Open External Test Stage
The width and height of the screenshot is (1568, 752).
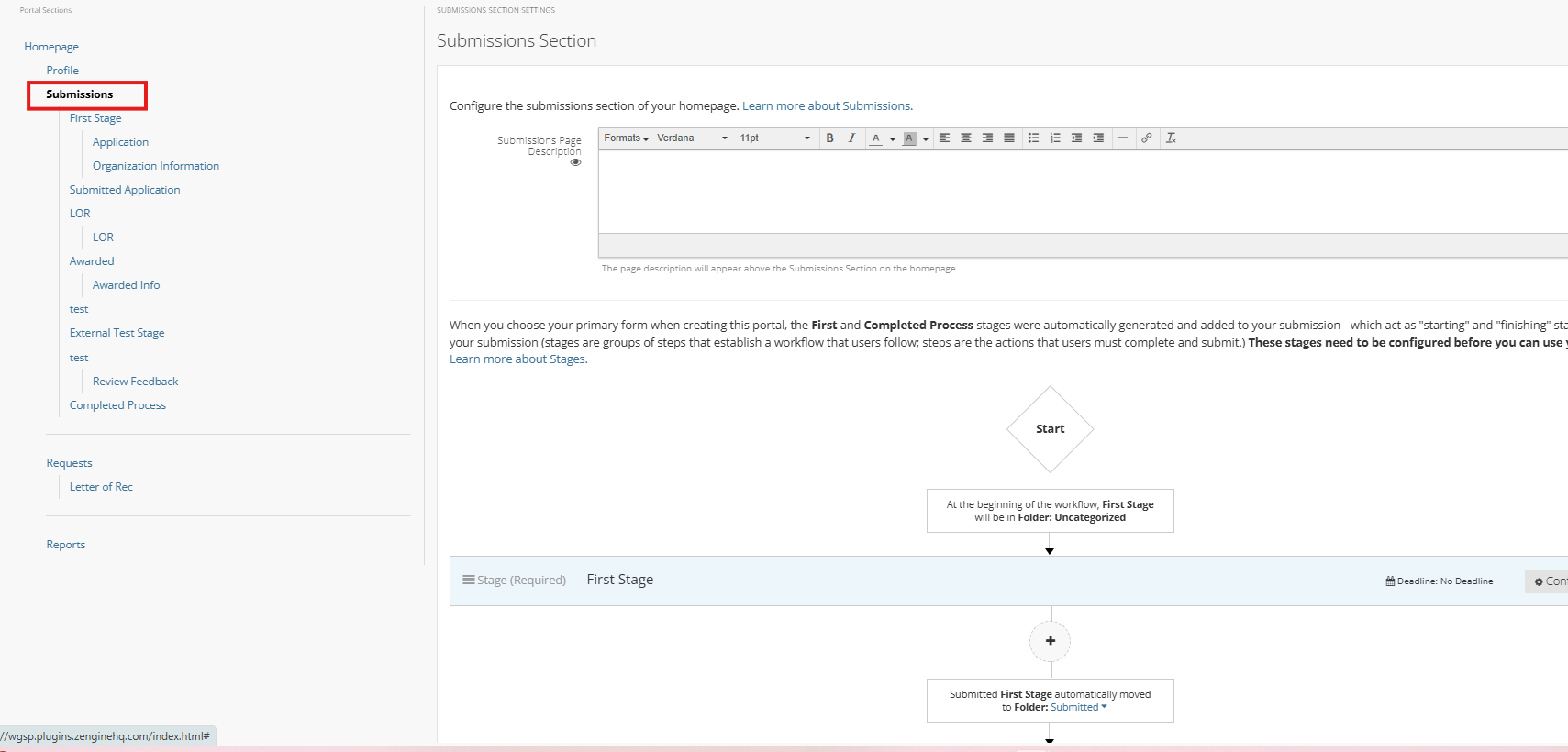point(117,333)
